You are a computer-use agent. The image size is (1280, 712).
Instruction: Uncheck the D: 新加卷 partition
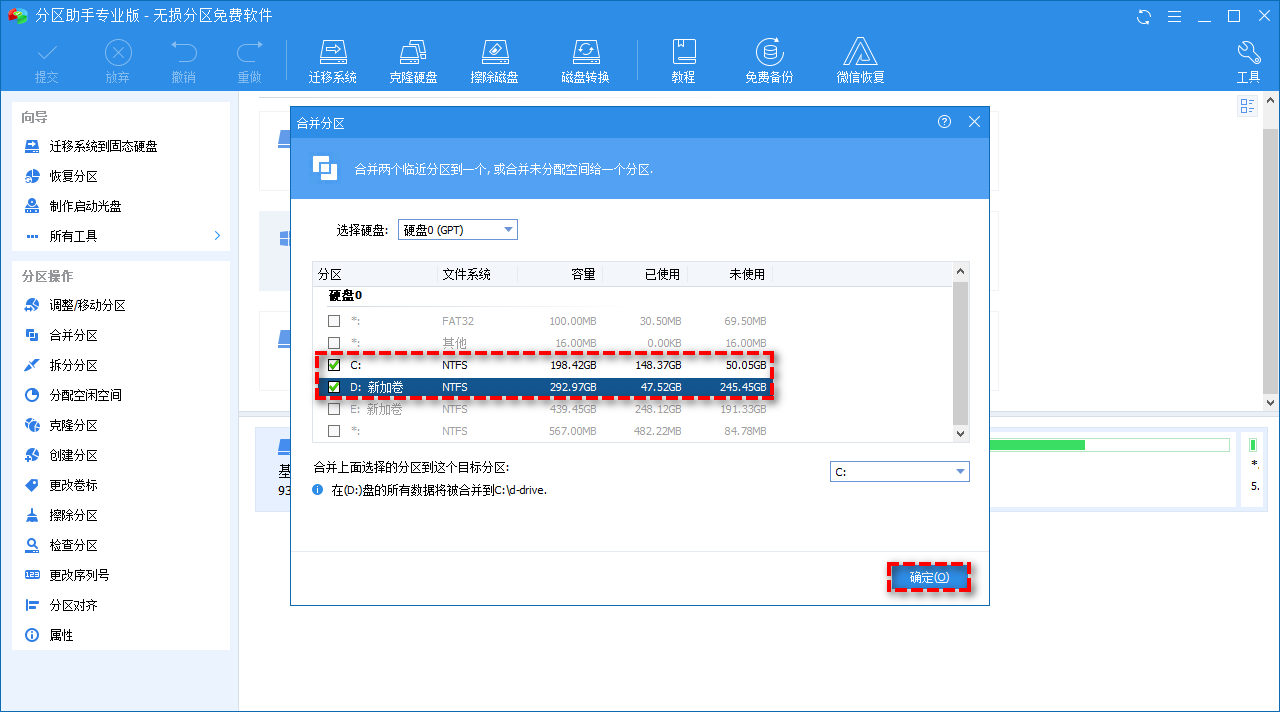click(334, 387)
